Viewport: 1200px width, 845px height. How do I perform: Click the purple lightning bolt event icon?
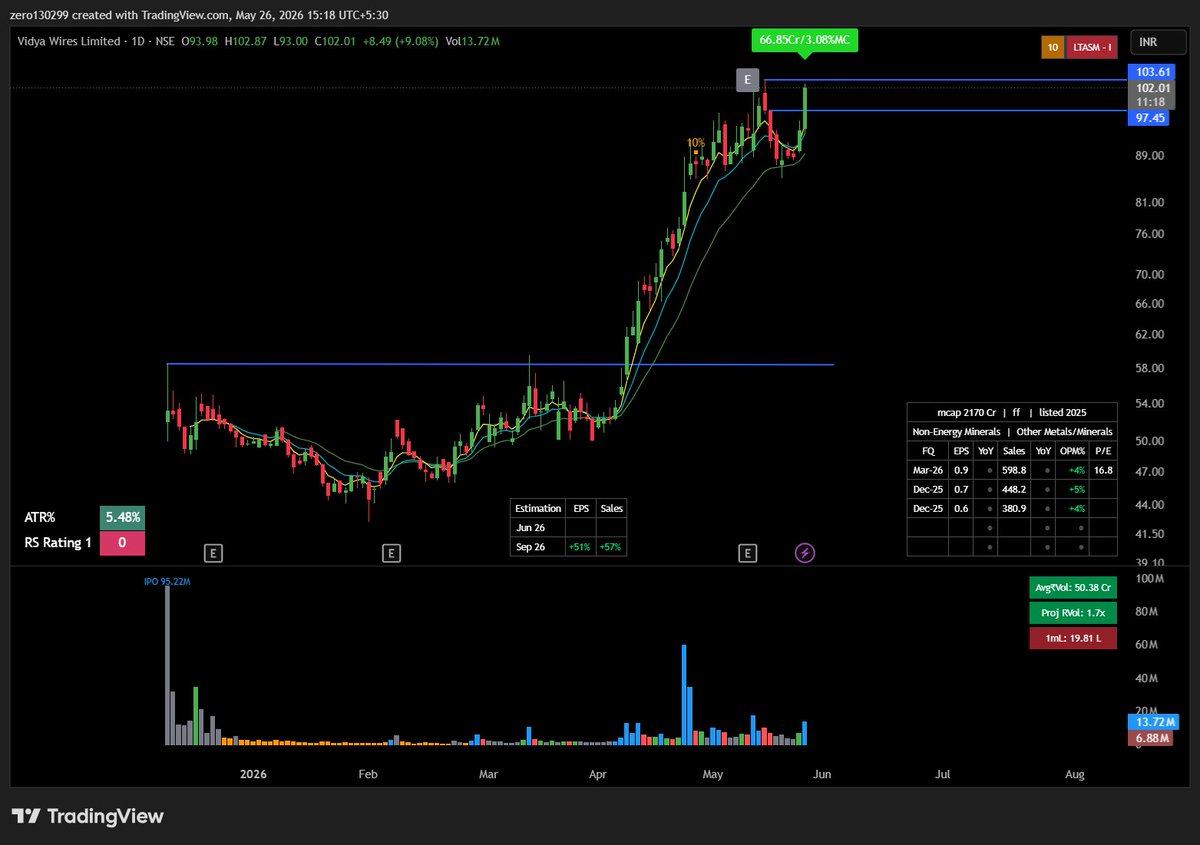point(804,552)
